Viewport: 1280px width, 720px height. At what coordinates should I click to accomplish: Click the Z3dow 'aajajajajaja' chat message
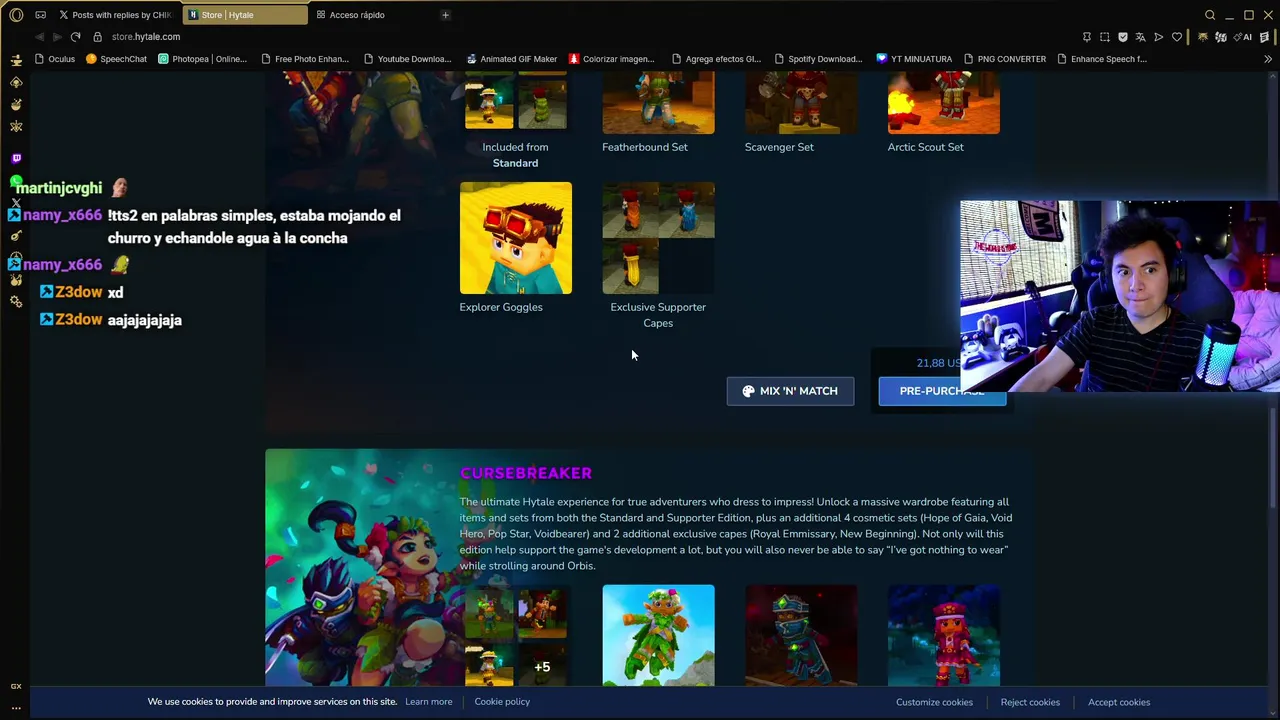tap(145, 320)
